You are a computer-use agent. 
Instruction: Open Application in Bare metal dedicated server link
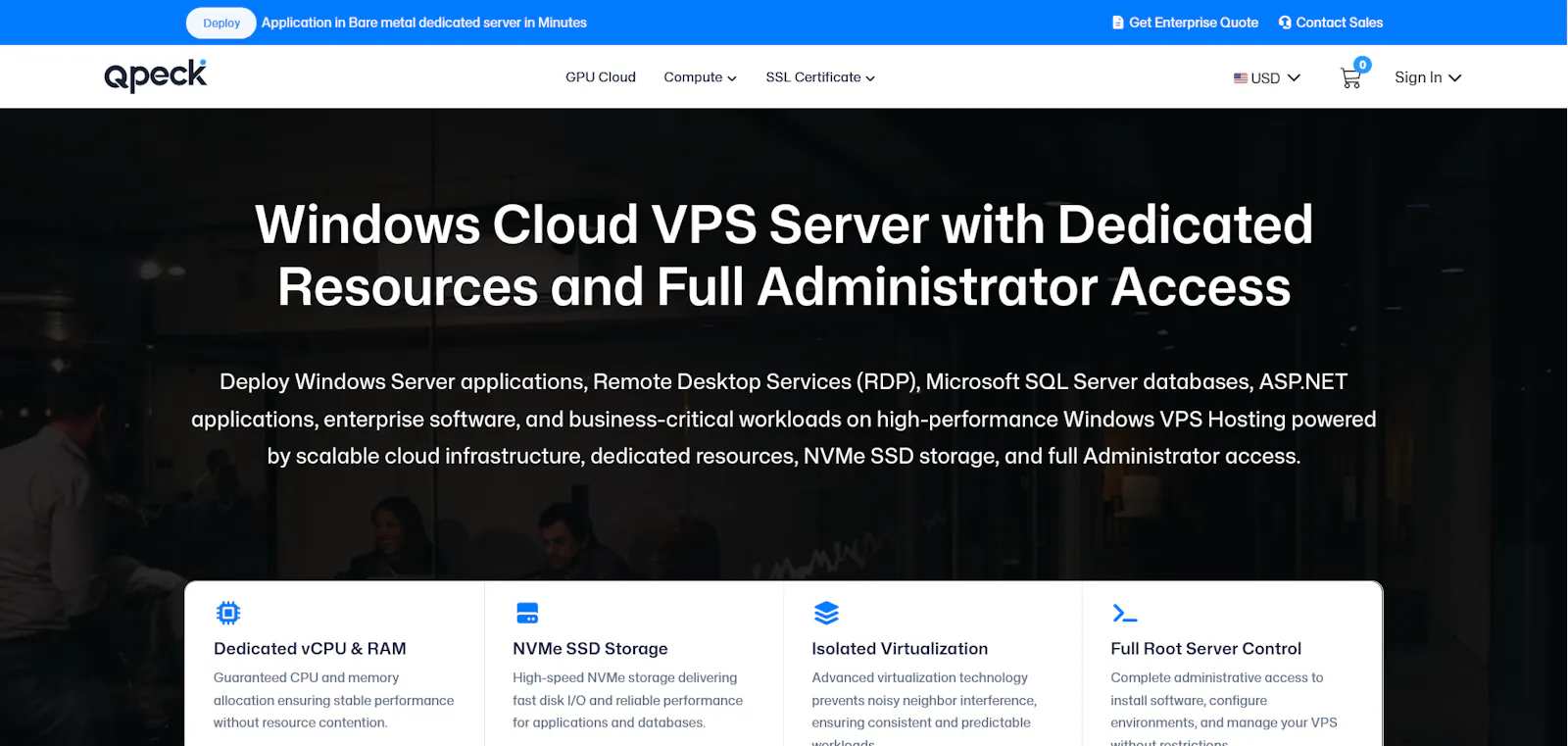click(423, 23)
